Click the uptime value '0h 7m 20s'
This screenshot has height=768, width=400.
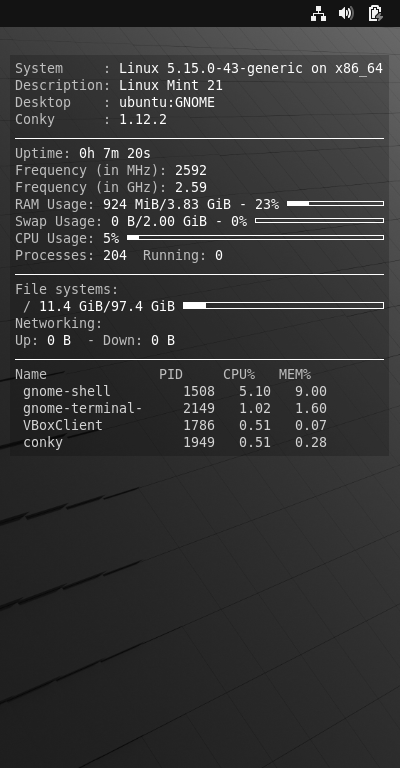click(x=115, y=153)
